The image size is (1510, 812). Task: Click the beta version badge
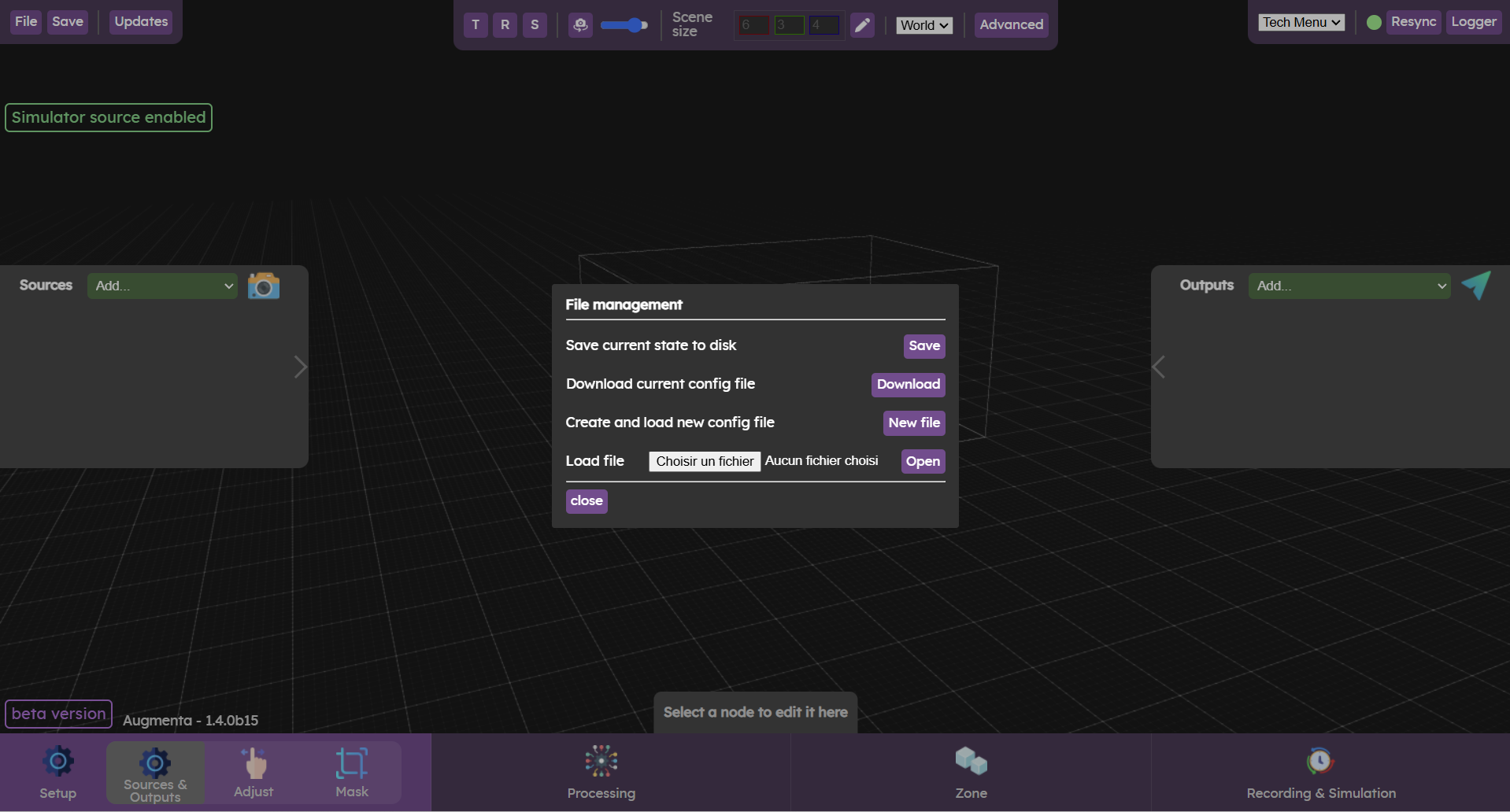(59, 714)
